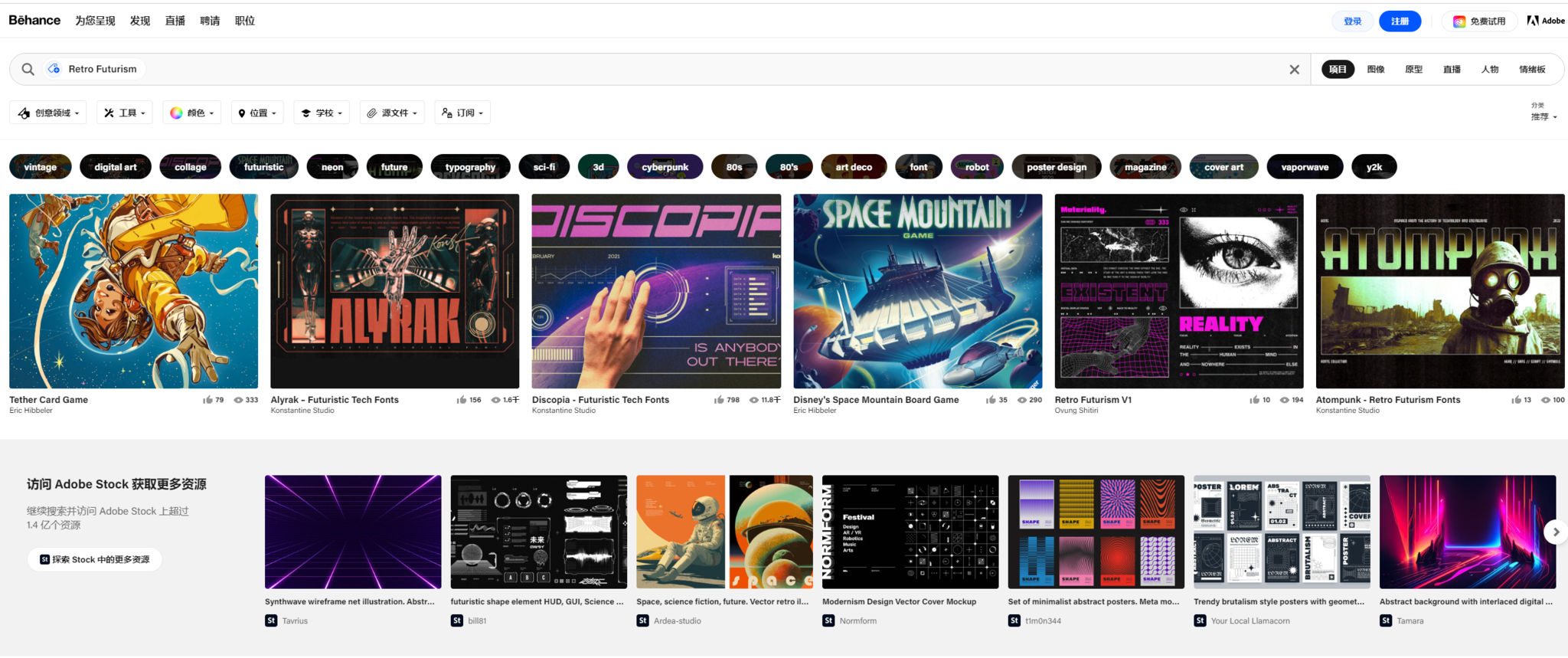Click the 免费试用 Creative Cloud button
The image size is (1568, 658).
pyautogui.click(x=1479, y=21)
